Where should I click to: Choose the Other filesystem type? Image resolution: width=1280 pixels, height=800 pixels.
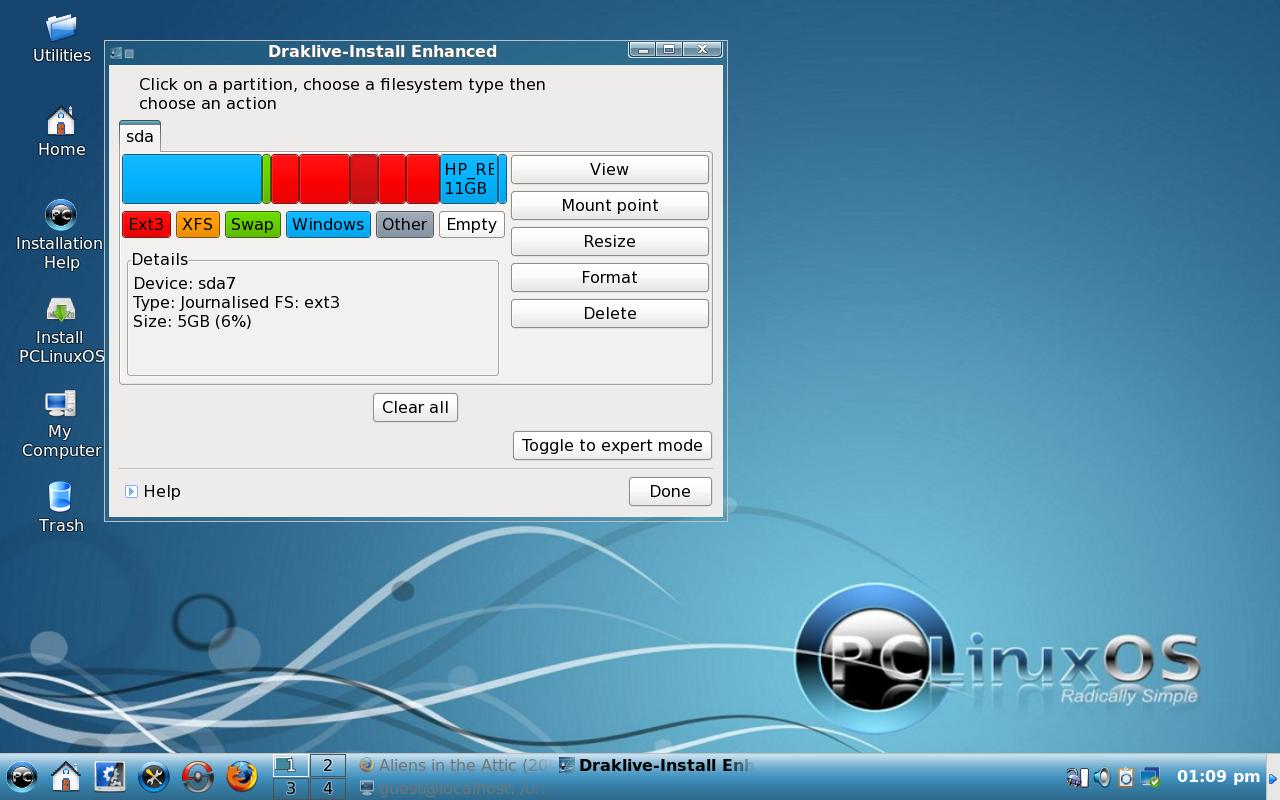(x=404, y=224)
